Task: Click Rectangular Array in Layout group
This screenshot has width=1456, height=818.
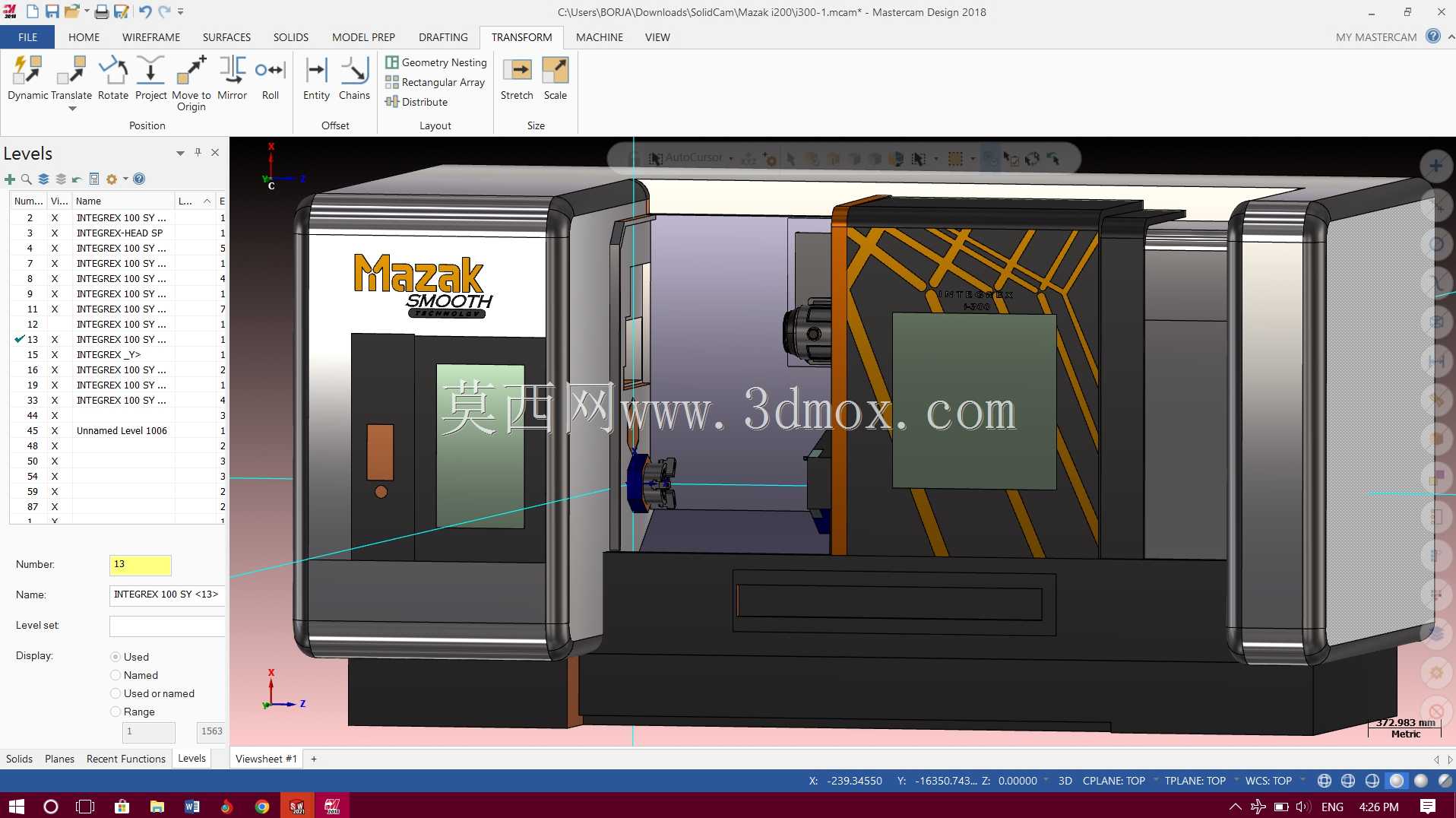Action: click(x=435, y=82)
